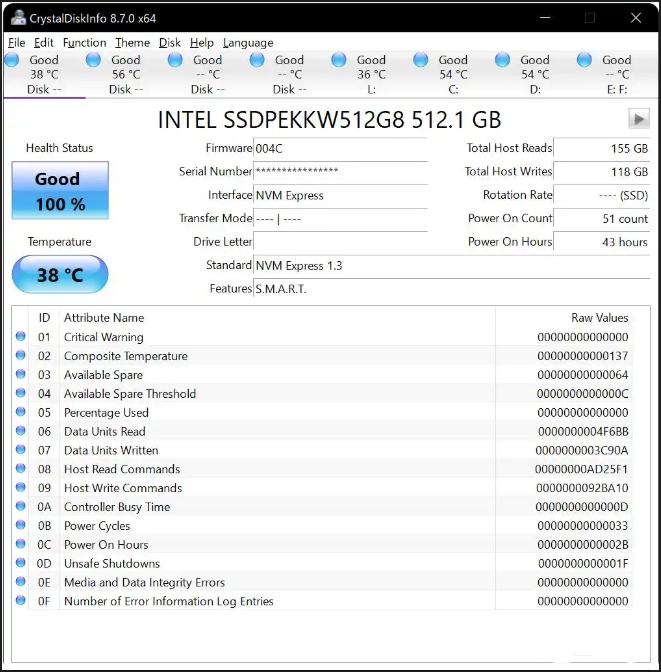This screenshot has height=672, width=661.
Task: Click status orb for Power On Hours row
Action: tap(21, 543)
